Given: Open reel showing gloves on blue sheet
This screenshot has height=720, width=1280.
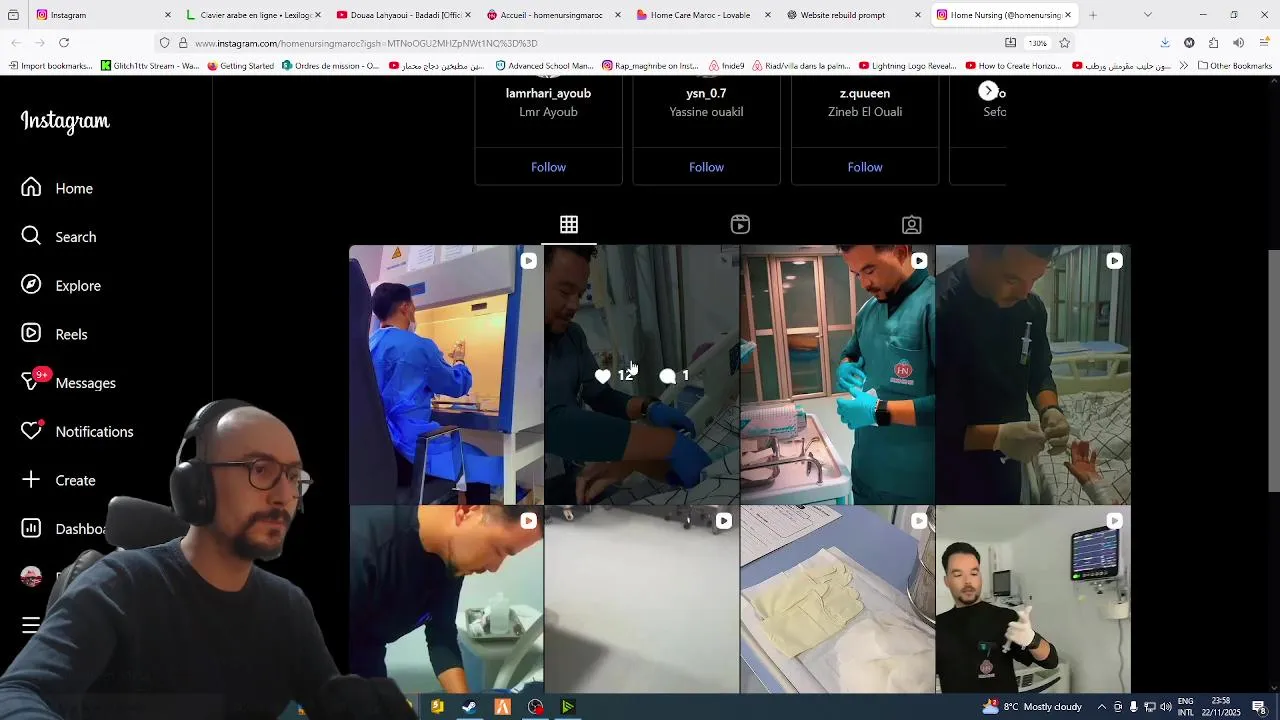Looking at the screenshot, I should [x=837, y=600].
